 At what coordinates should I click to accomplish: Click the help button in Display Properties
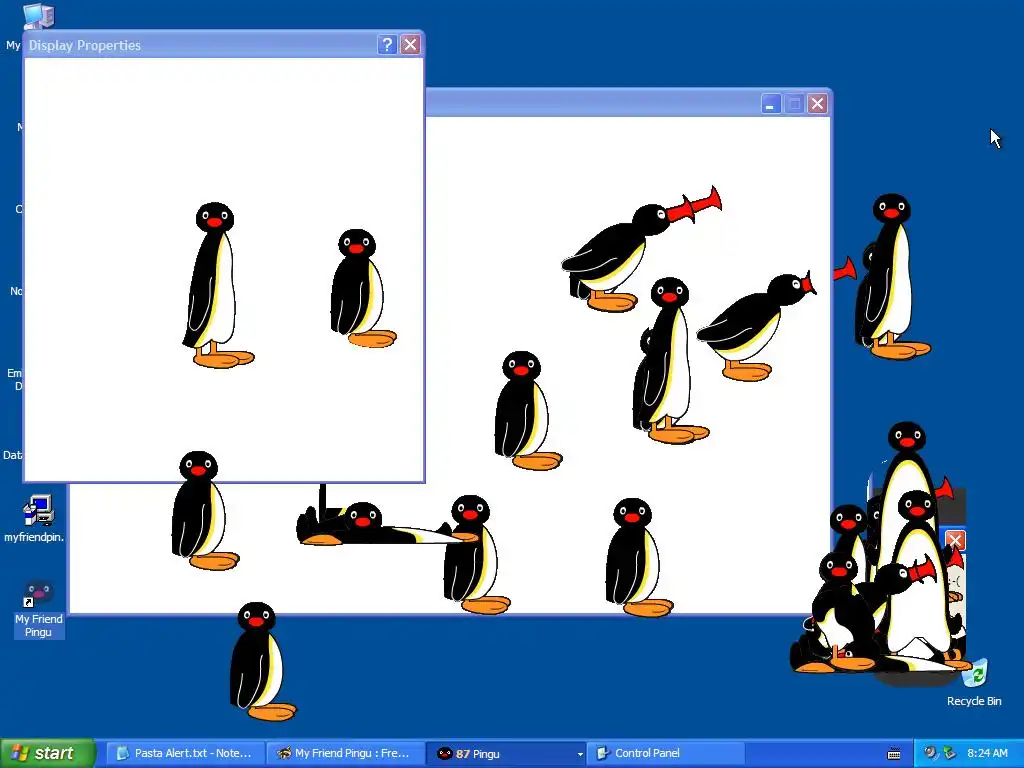[387, 44]
